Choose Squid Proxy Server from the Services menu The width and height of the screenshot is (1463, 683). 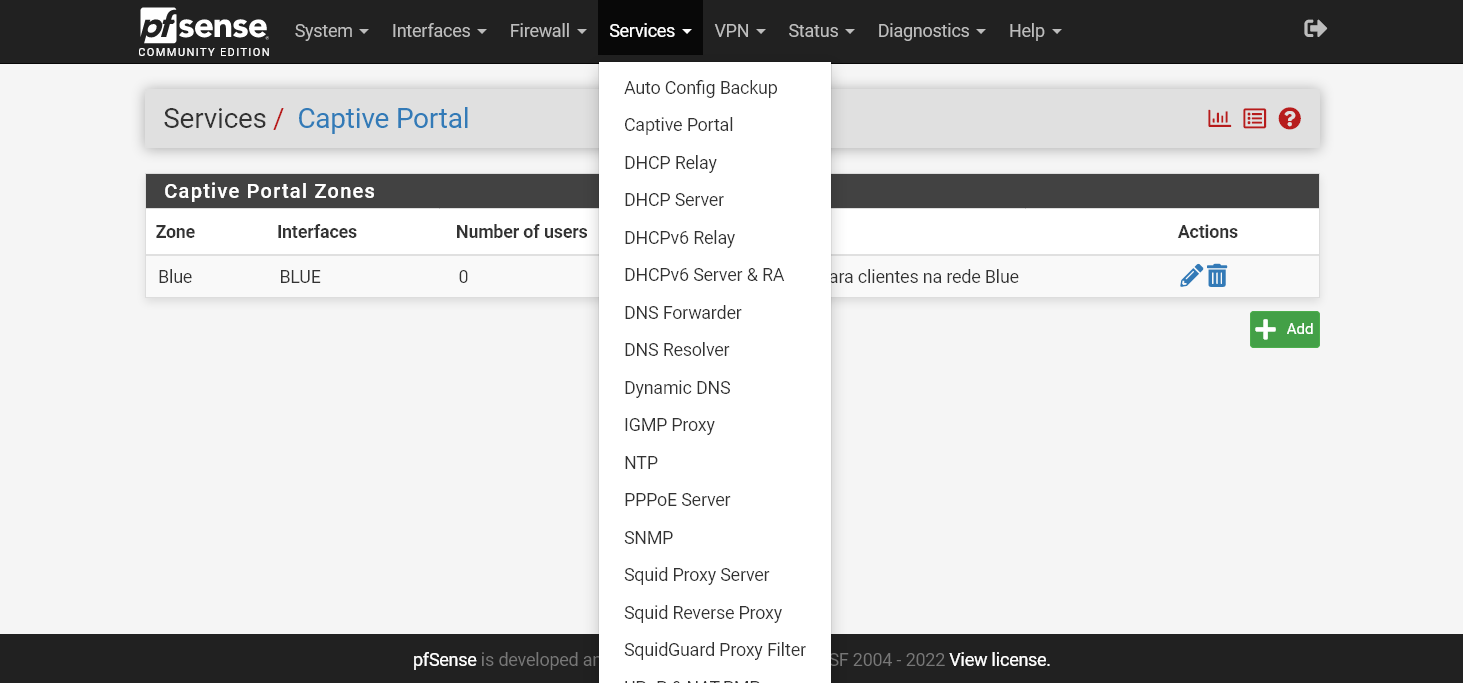coord(696,574)
